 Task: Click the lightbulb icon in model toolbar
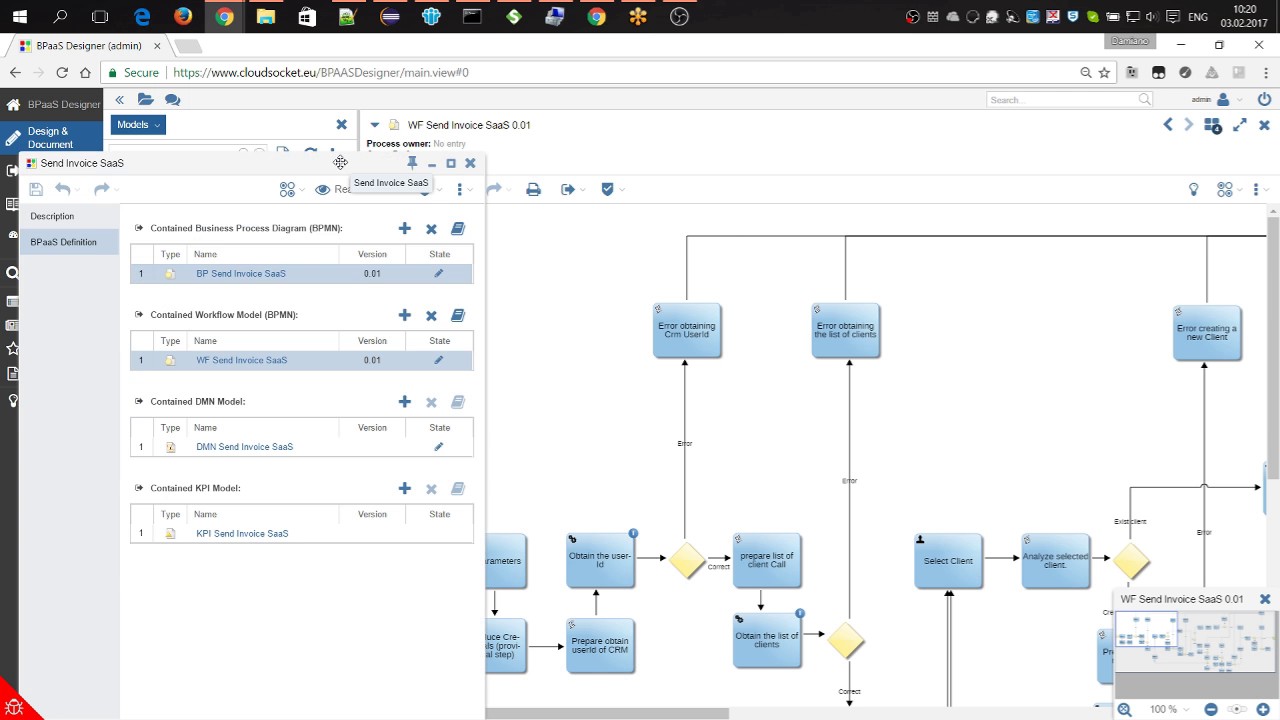(1193, 189)
